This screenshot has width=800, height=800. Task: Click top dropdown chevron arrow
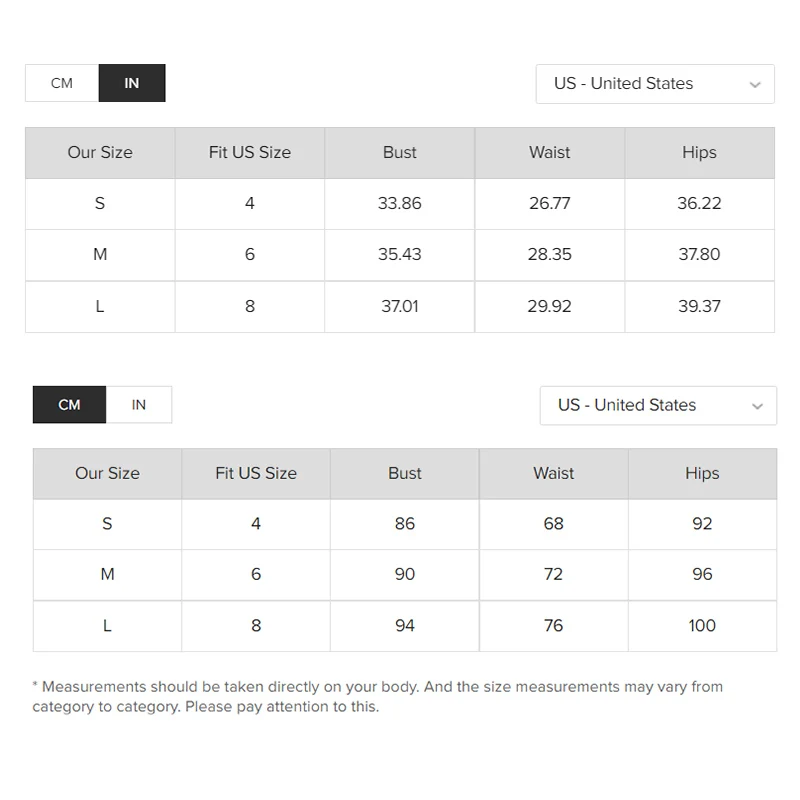755,85
